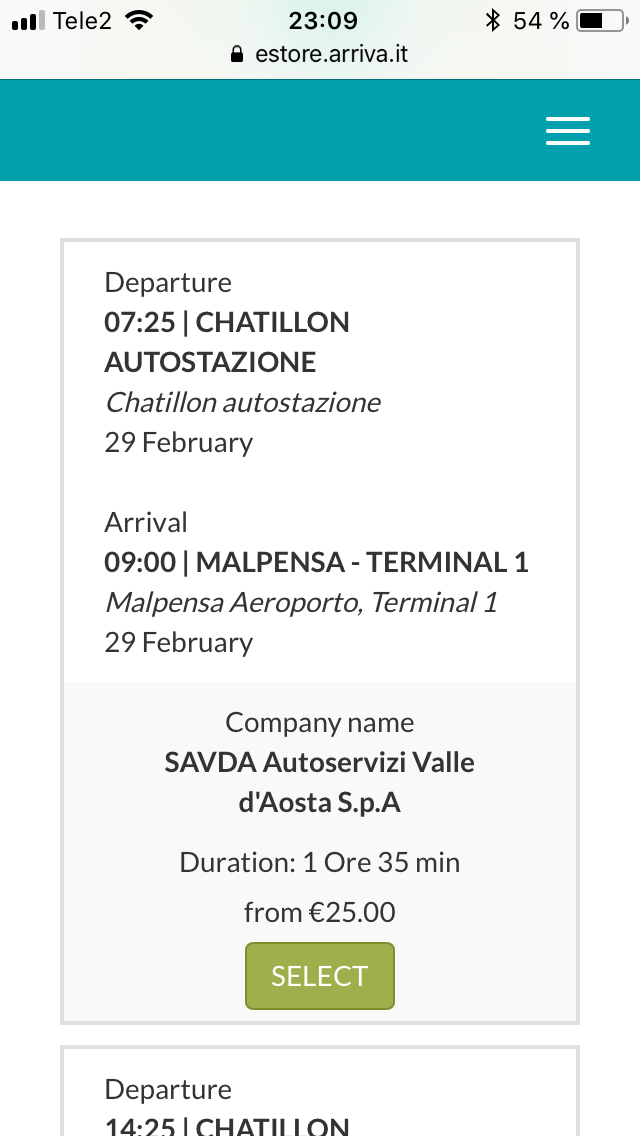Open the hamburger navigation menu
This screenshot has height=1136, width=640.
pos(568,131)
